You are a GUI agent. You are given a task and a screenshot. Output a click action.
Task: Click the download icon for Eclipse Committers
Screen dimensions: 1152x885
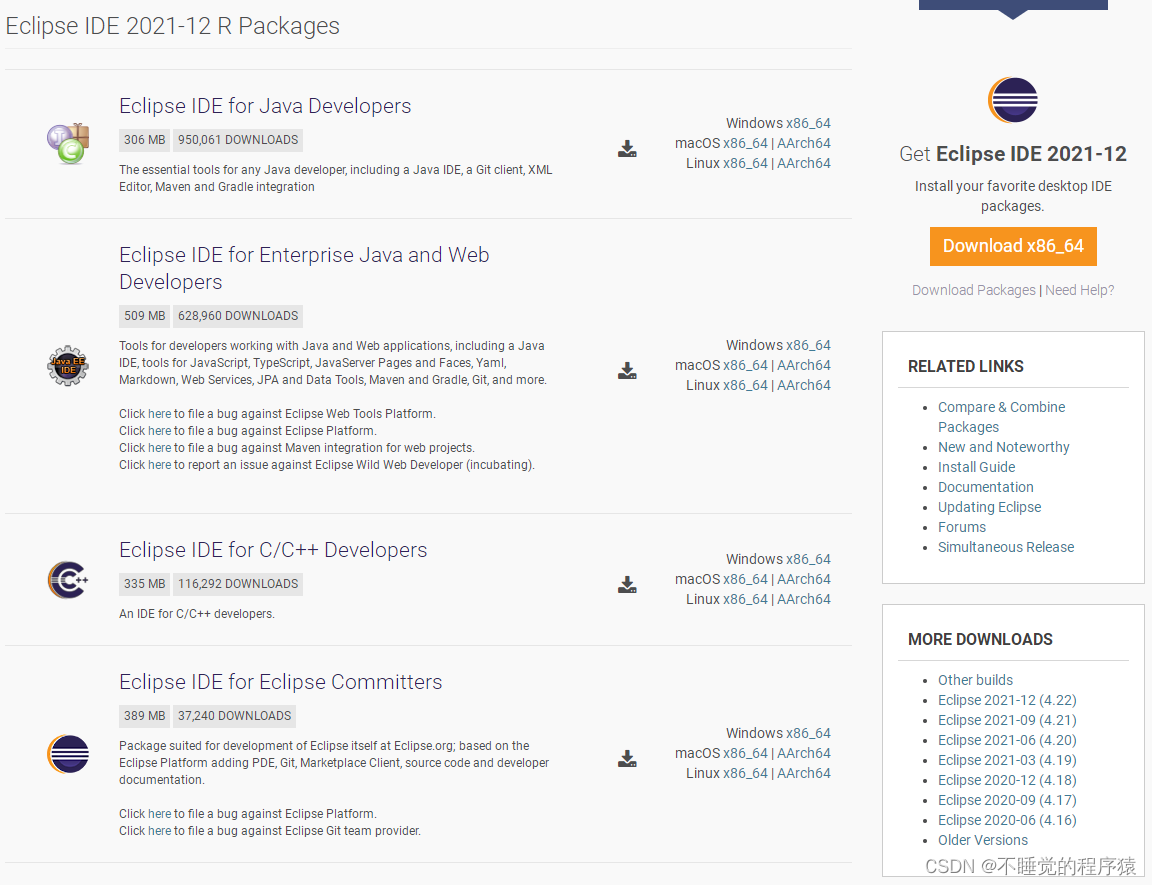pos(627,759)
